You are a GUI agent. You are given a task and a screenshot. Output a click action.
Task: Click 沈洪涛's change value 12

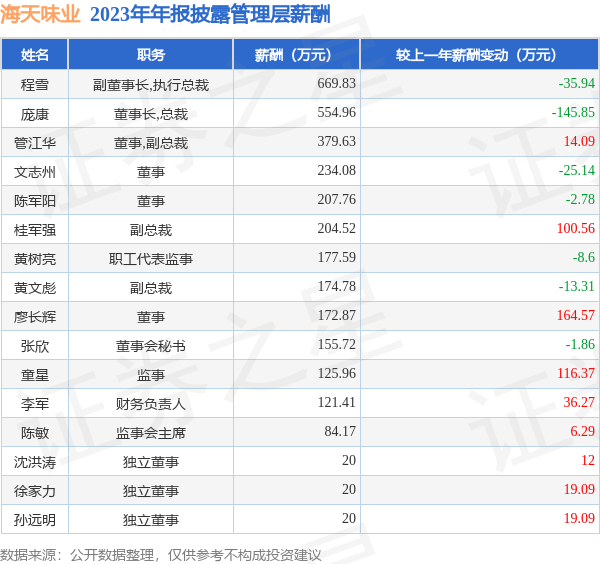coord(588,460)
